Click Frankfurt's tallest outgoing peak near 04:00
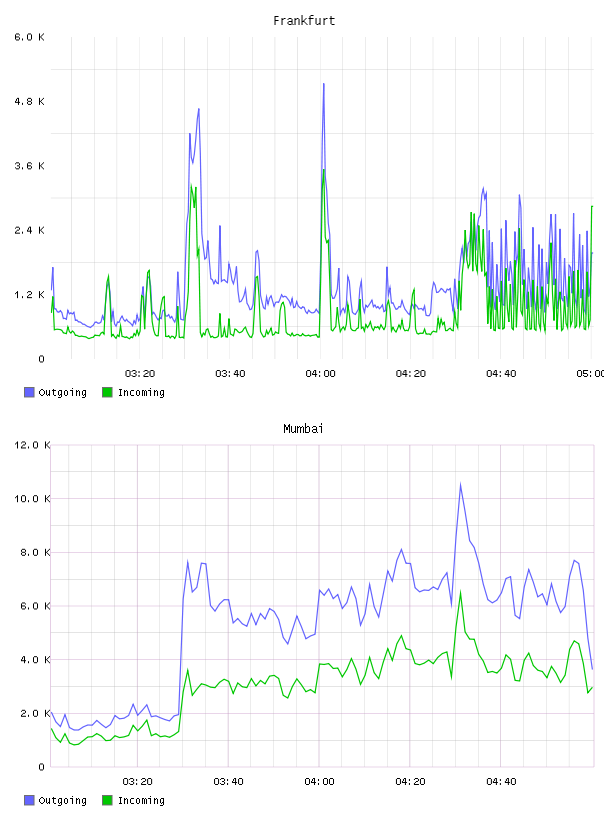Image resolution: width=608 pixels, height=816 pixels. pyautogui.click(x=324, y=84)
